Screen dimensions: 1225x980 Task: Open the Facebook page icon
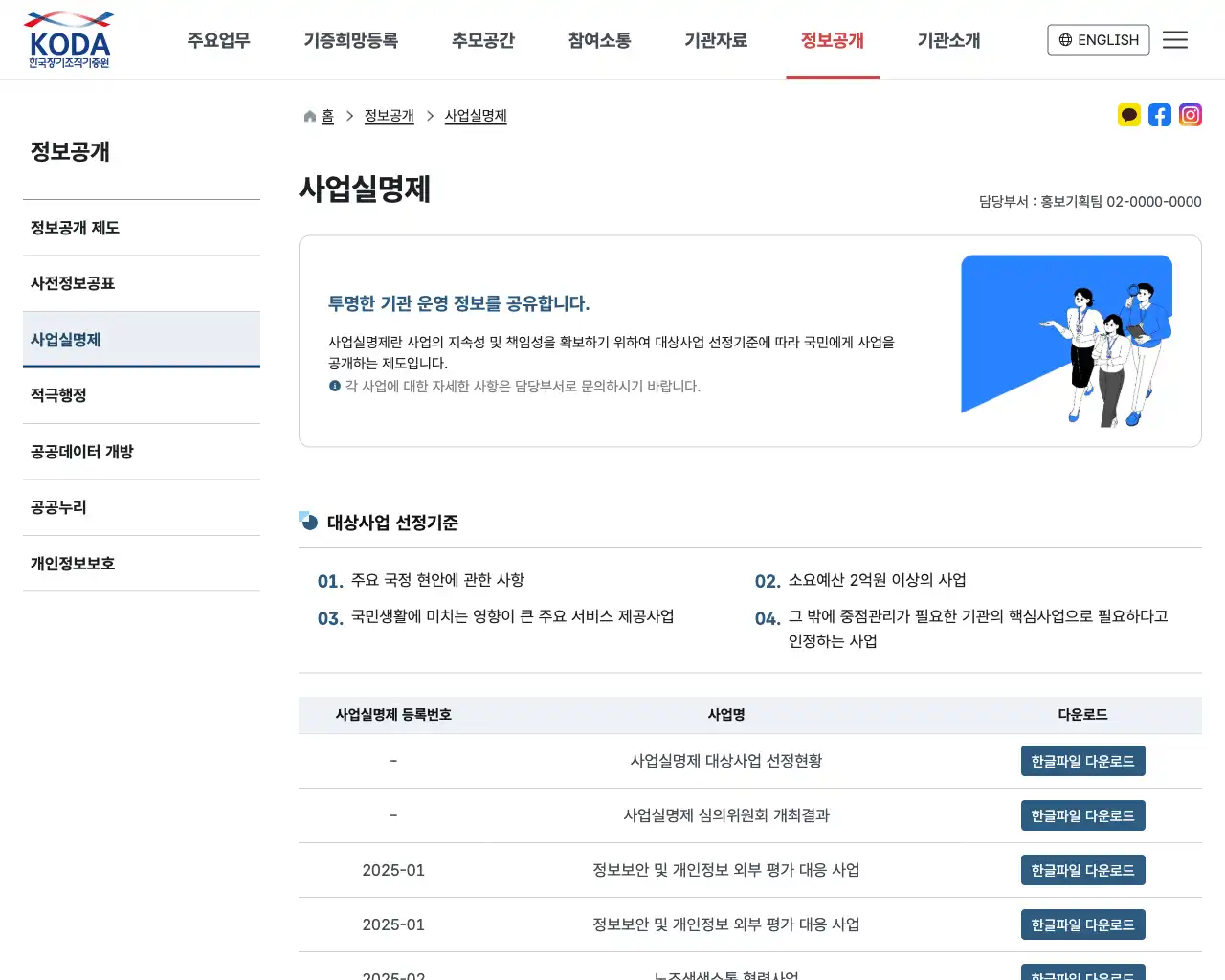1159,115
